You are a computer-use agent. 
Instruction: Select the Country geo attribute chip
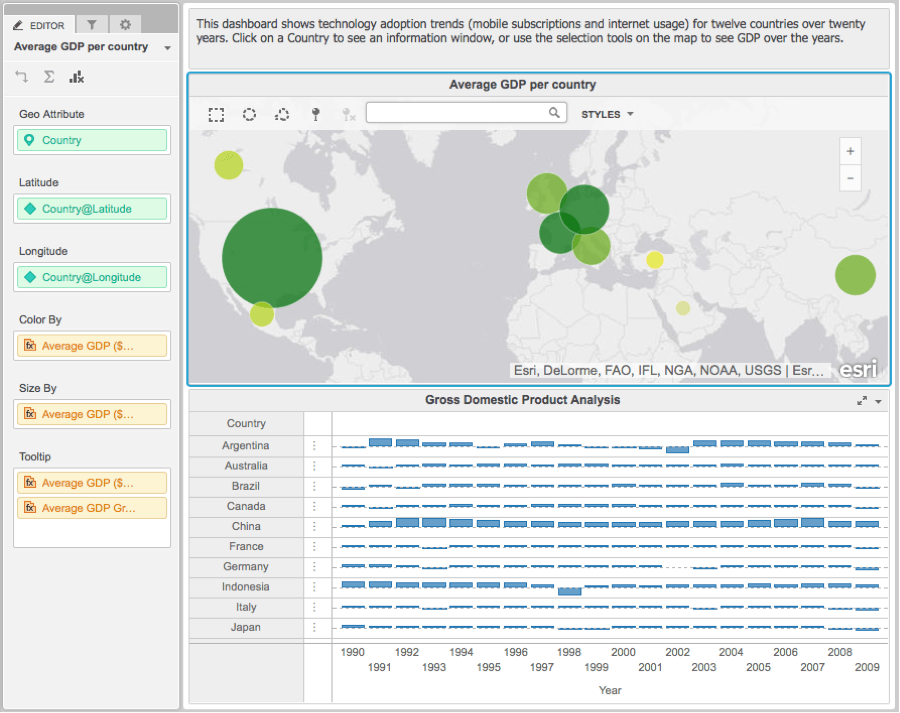click(92, 140)
